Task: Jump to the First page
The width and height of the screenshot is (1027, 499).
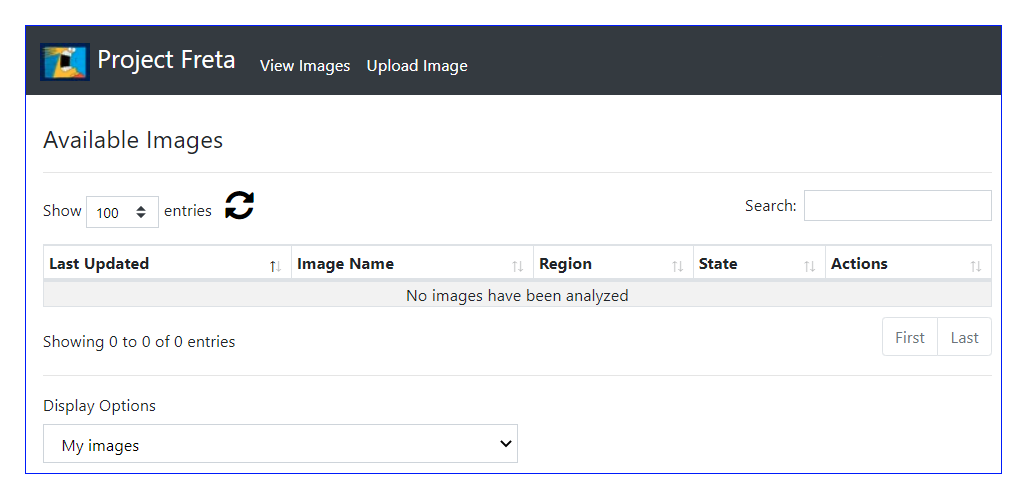Action: [x=910, y=337]
